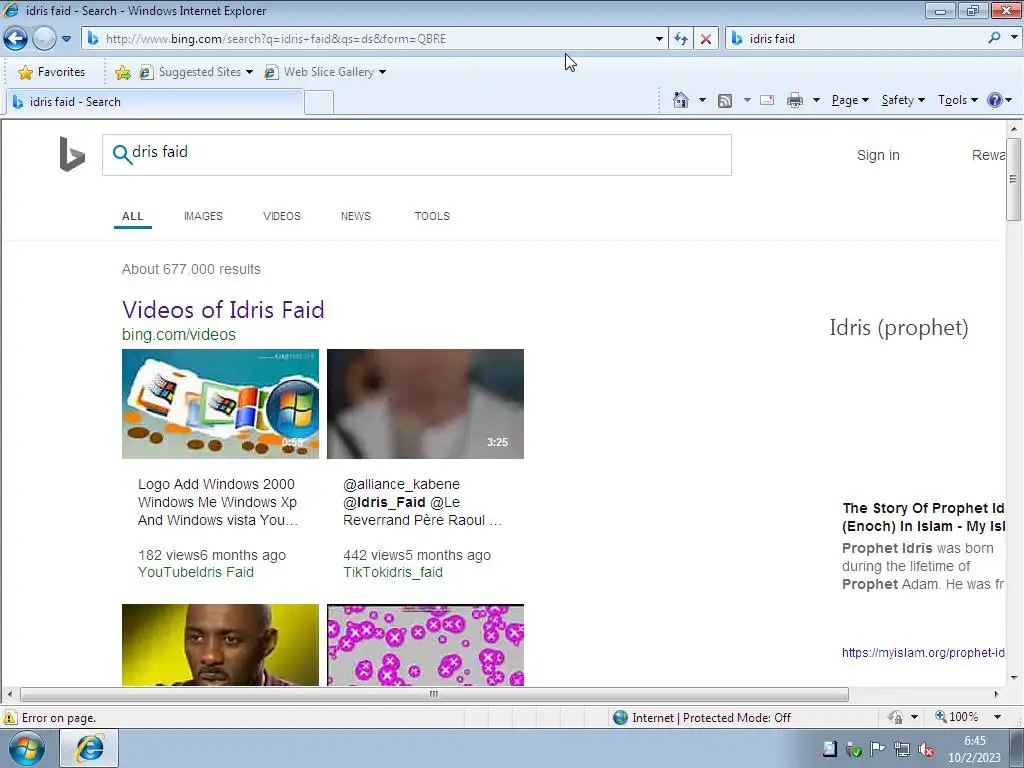The height and width of the screenshot is (768, 1024).
Task: Click Add to Favorites Bar star icon
Action: coord(122,72)
